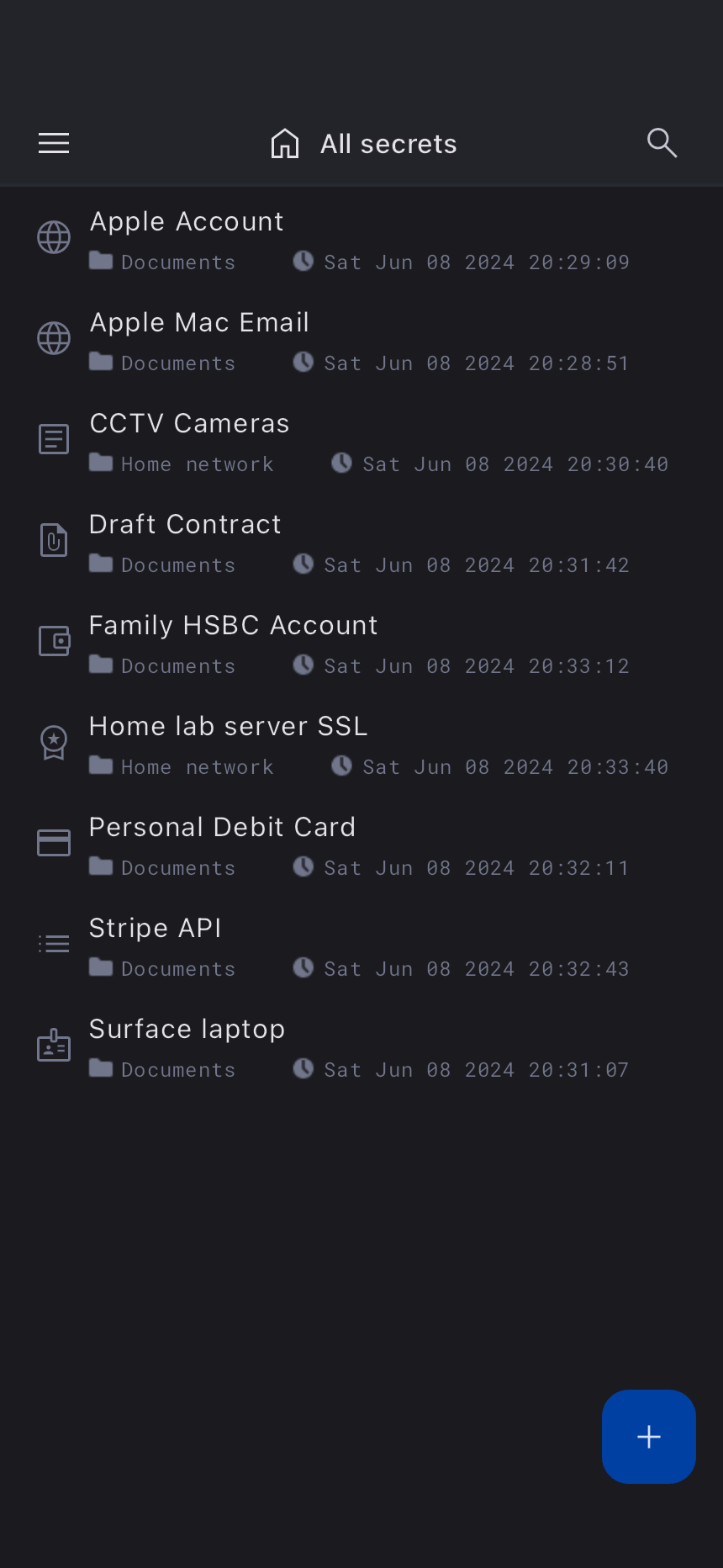Click the wallet icon for Family HSBC Account
Image resolution: width=723 pixels, height=1568 pixels.
(54, 641)
